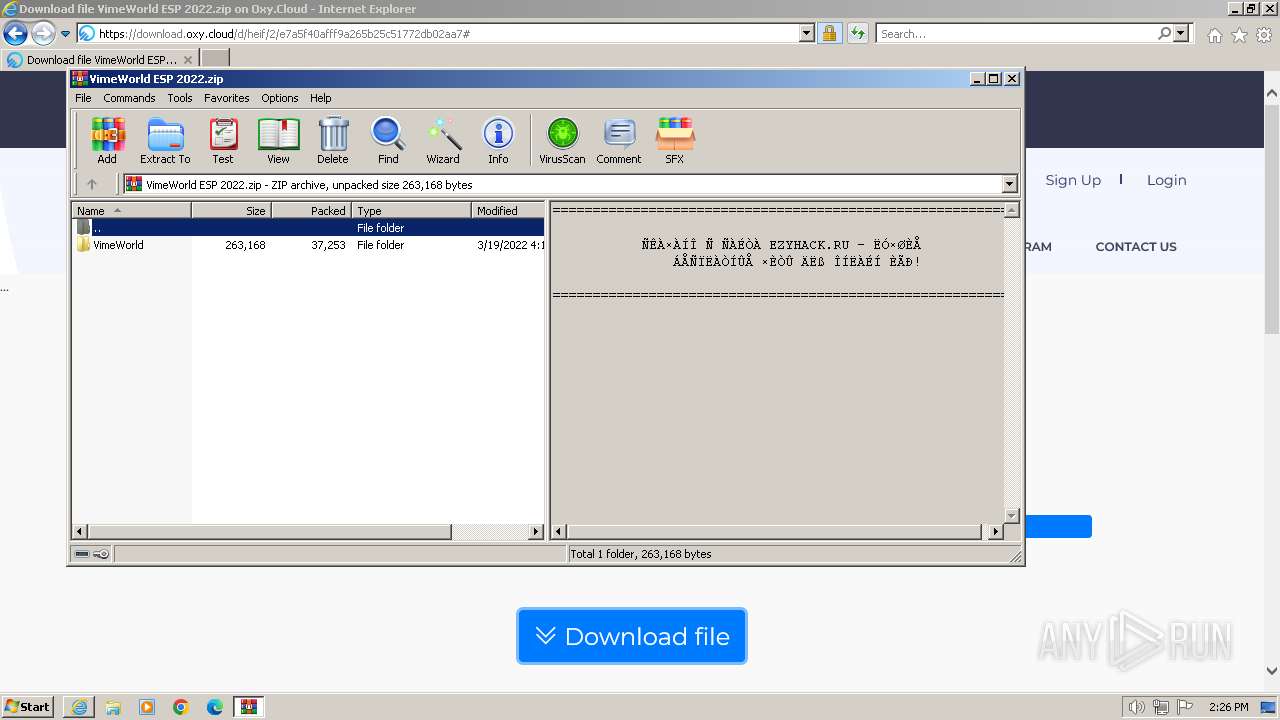Sort by Type column header
1280x720 pixels.
tap(411, 211)
